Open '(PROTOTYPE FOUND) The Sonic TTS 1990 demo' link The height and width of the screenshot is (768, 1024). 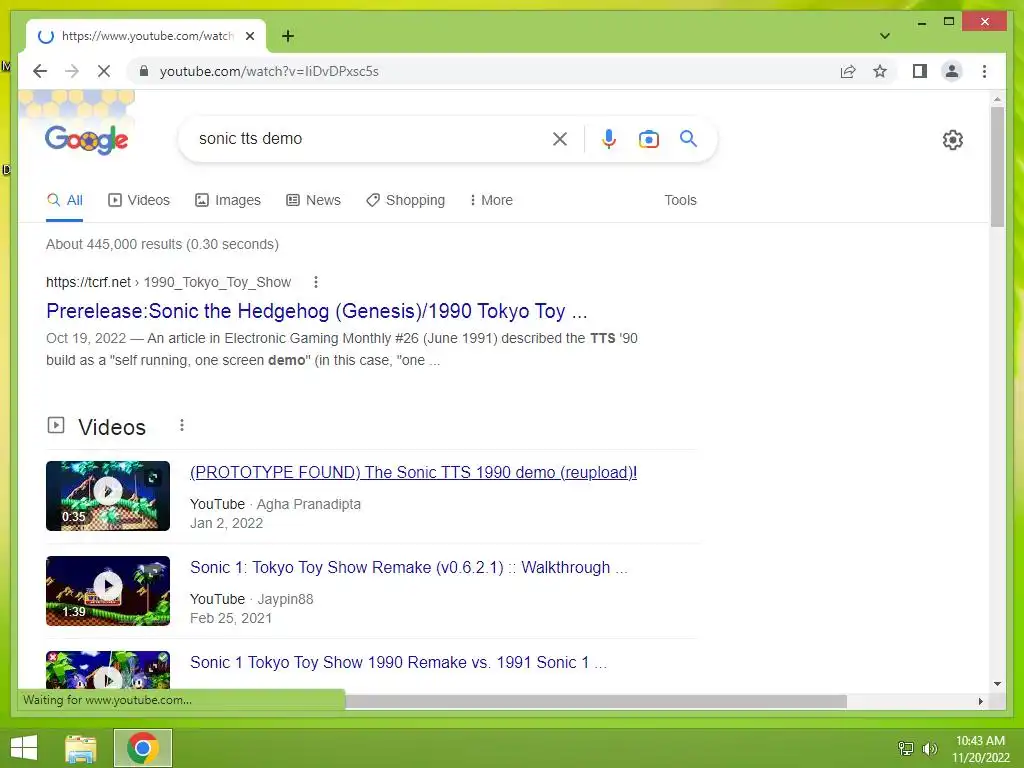pyautogui.click(x=413, y=472)
